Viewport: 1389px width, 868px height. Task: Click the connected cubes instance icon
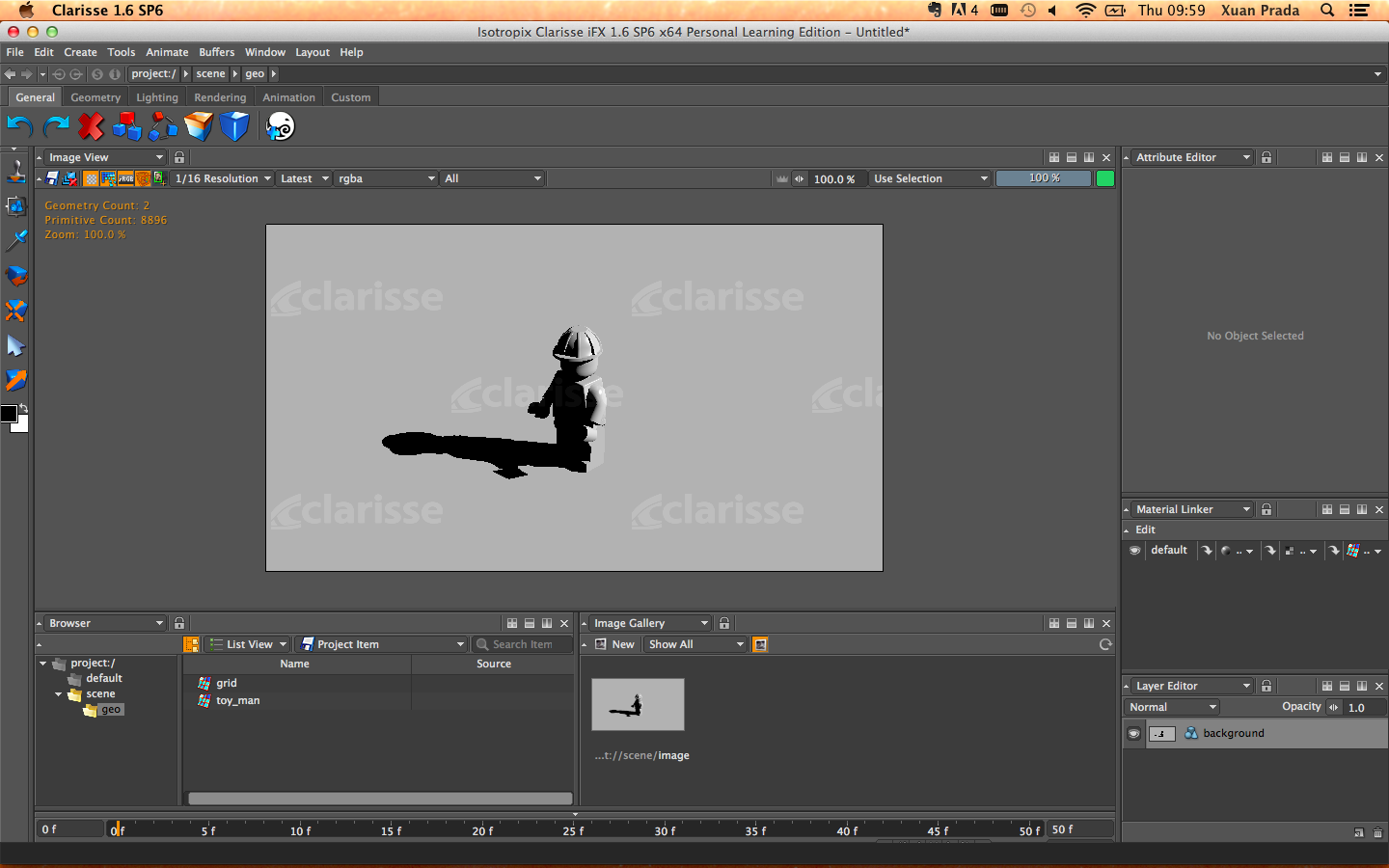163,126
